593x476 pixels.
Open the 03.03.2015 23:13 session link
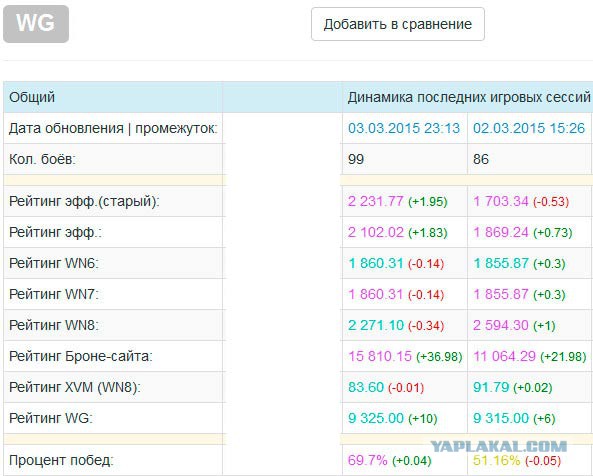[x=404, y=128]
